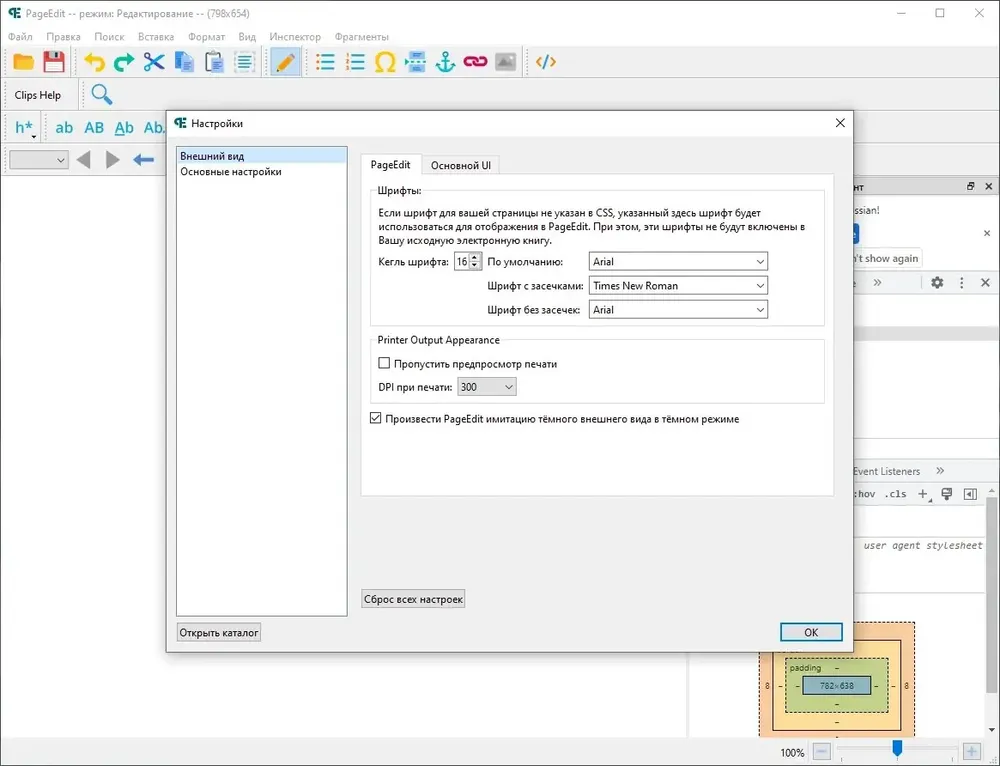Open the Вставка menu
Viewport: 1000px width, 766px height.
tap(156, 36)
